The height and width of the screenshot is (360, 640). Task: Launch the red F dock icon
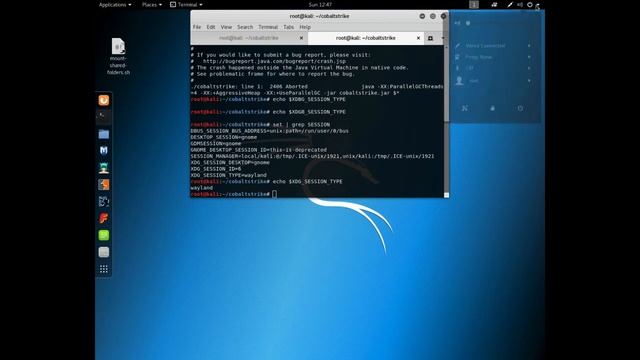[x=104, y=218]
